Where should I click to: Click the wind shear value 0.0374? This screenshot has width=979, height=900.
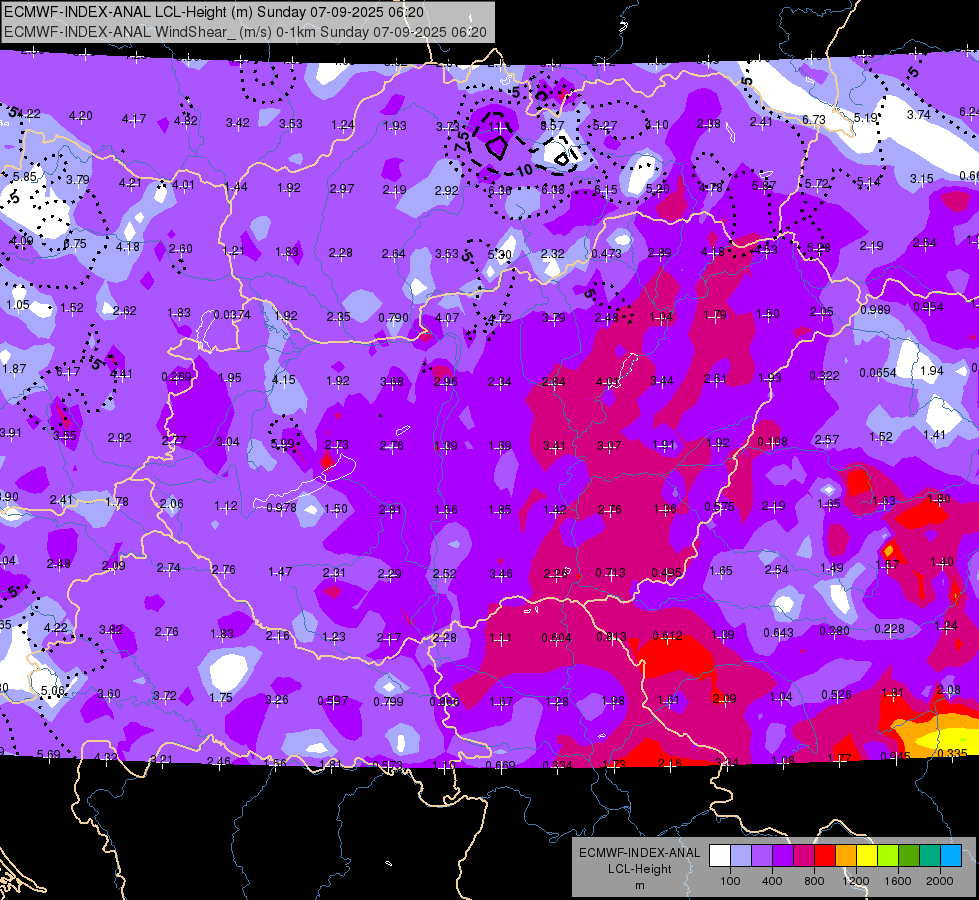(x=232, y=315)
